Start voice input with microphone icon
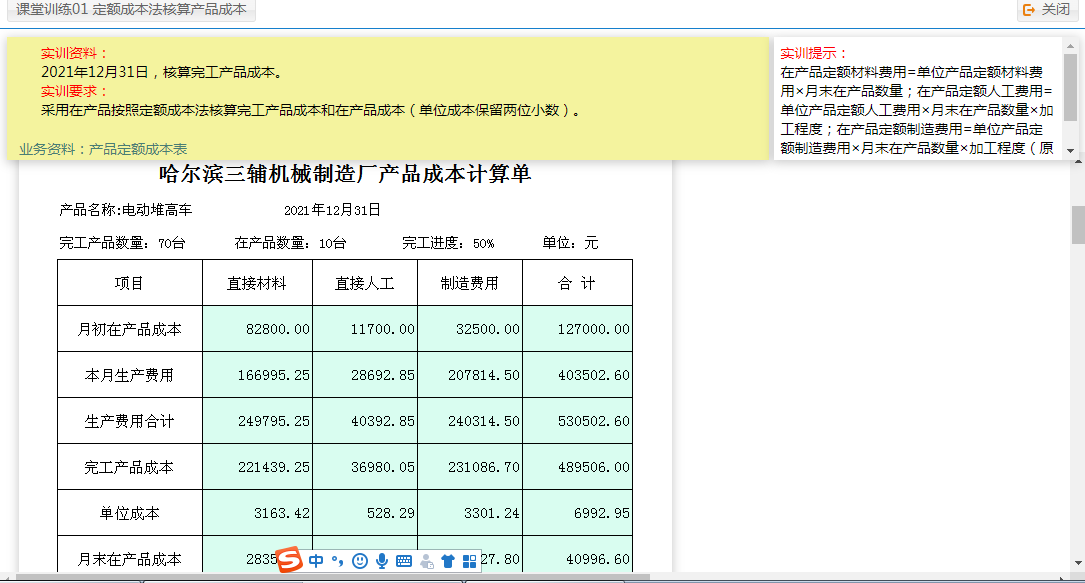1085x583 pixels. pyautogui.click(x=382, y=561)
